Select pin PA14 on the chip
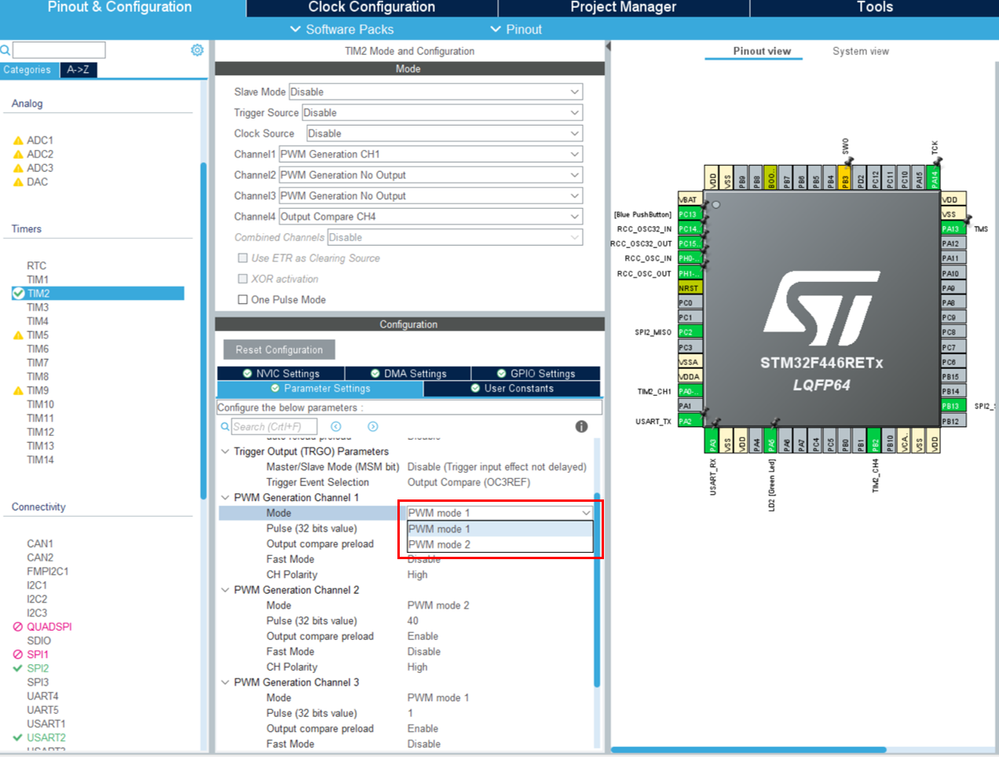Screen dimensions: 999x757 [934, 177]
